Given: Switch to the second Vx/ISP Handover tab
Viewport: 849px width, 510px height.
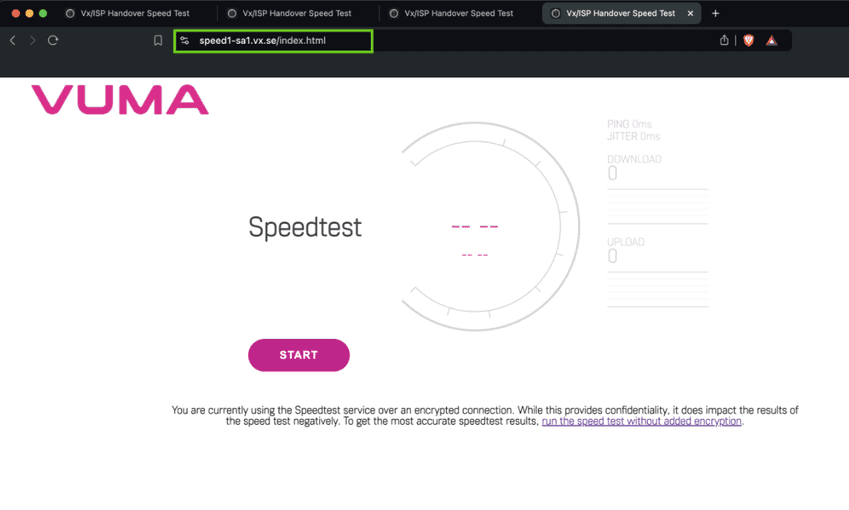Looking at the screenshot, I should pos(296,14).
